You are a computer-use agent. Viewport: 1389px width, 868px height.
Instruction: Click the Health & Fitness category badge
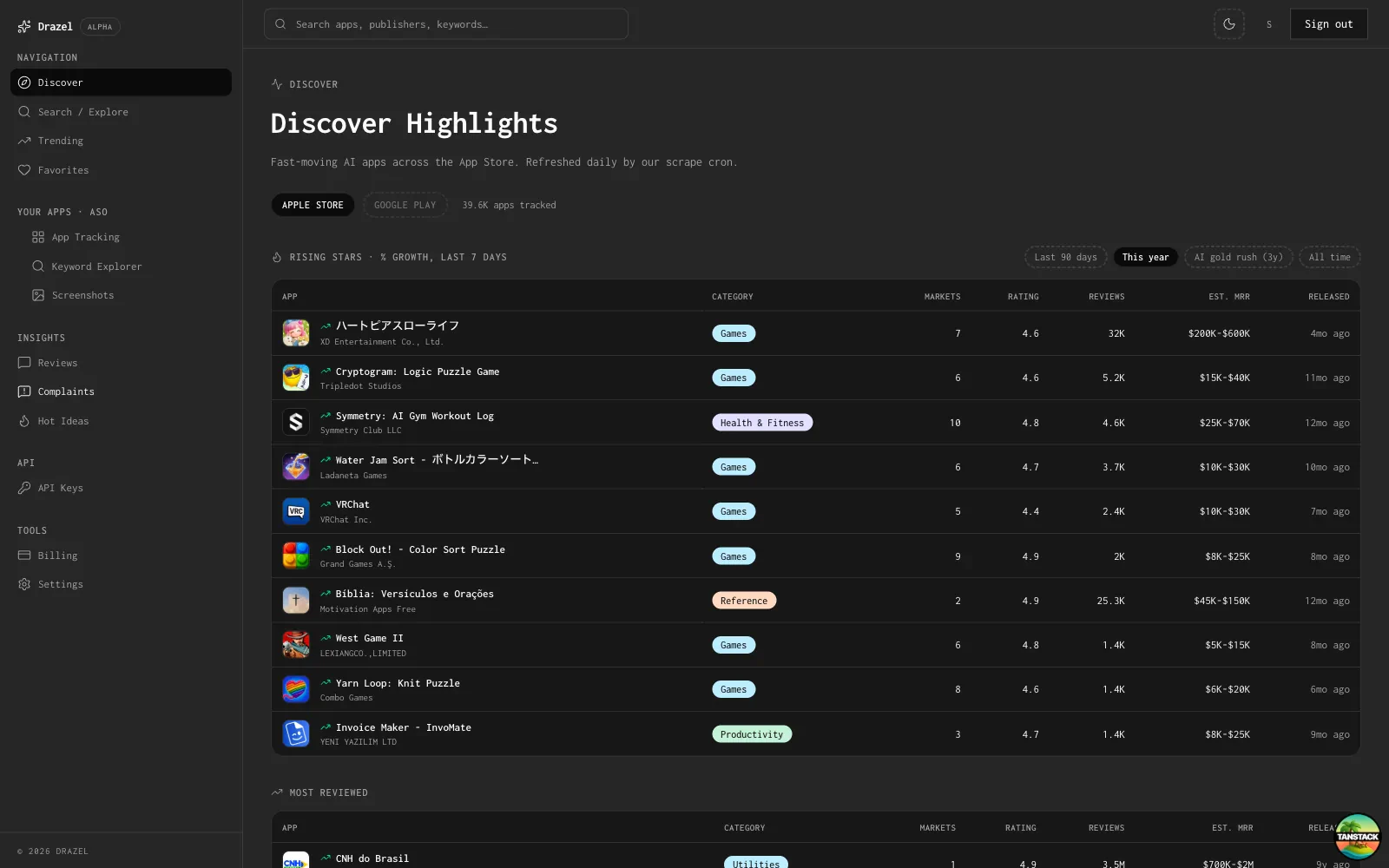tap(762, 423)
